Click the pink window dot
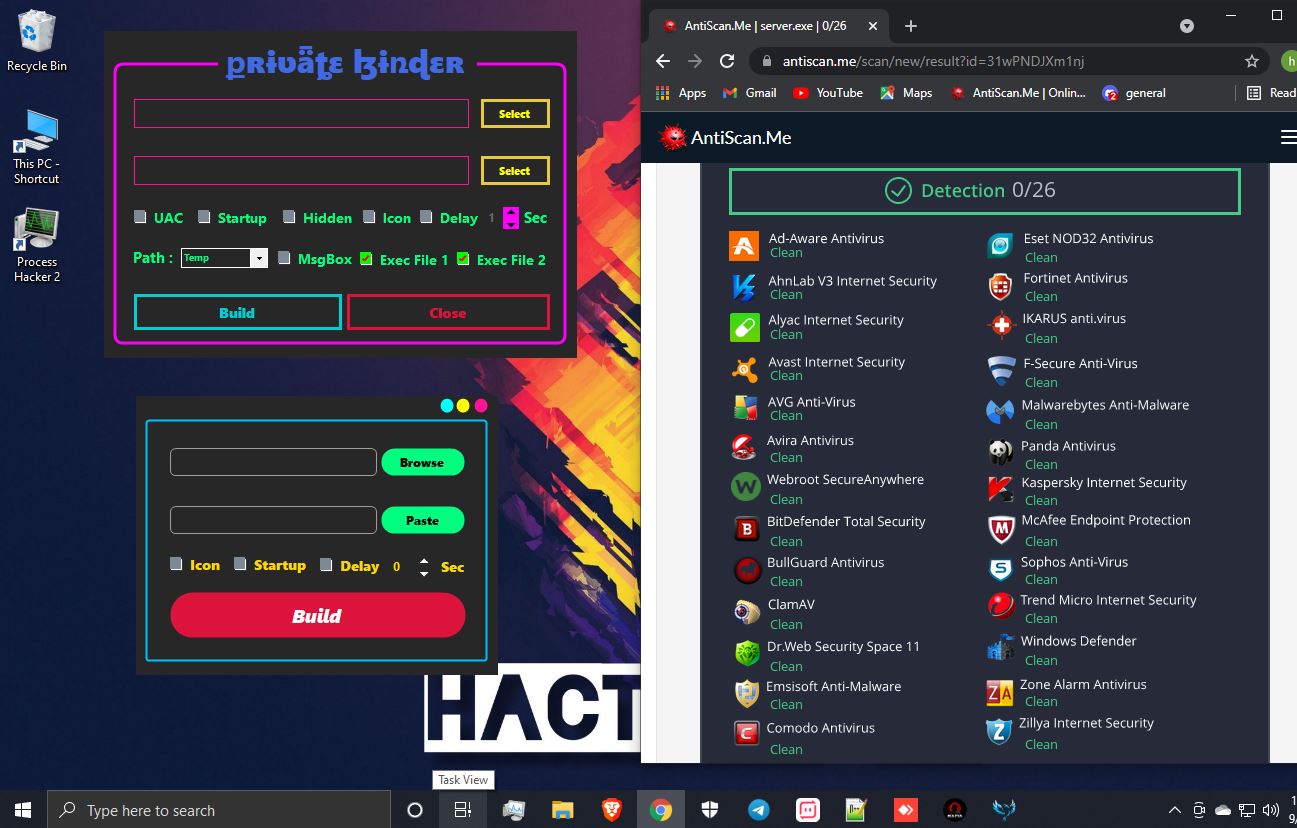The height and width of the screenshot is (828, 1297). [x=481, y=405]
